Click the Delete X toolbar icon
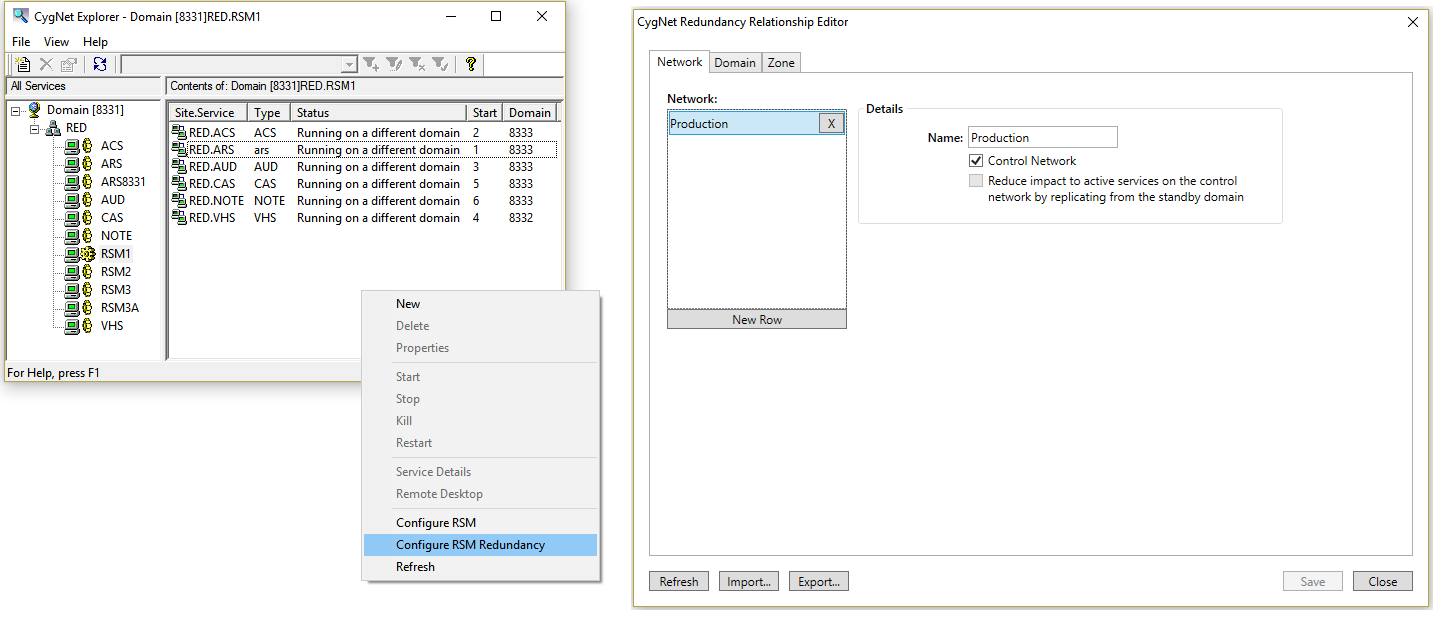1456x640 pixels. coord(46,64)
